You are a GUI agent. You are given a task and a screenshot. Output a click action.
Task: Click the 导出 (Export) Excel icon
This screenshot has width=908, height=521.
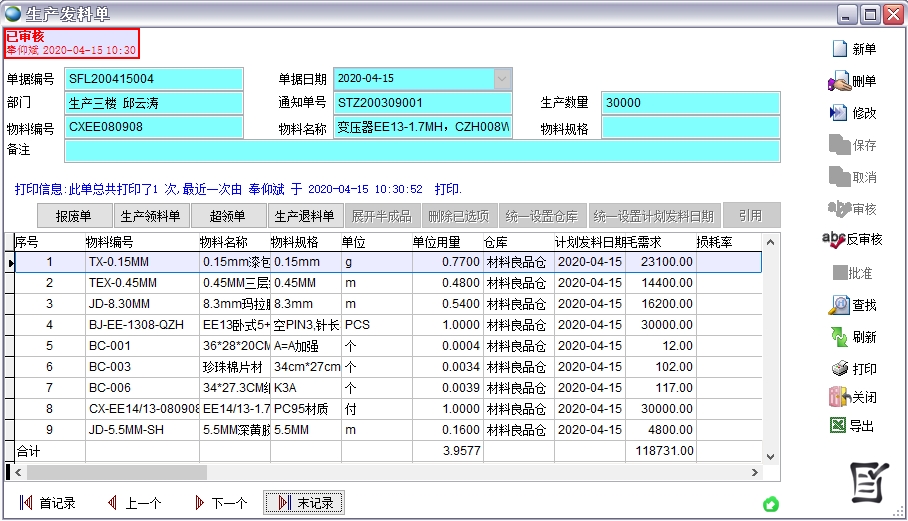pyautogui.click(x=851, y=426)
